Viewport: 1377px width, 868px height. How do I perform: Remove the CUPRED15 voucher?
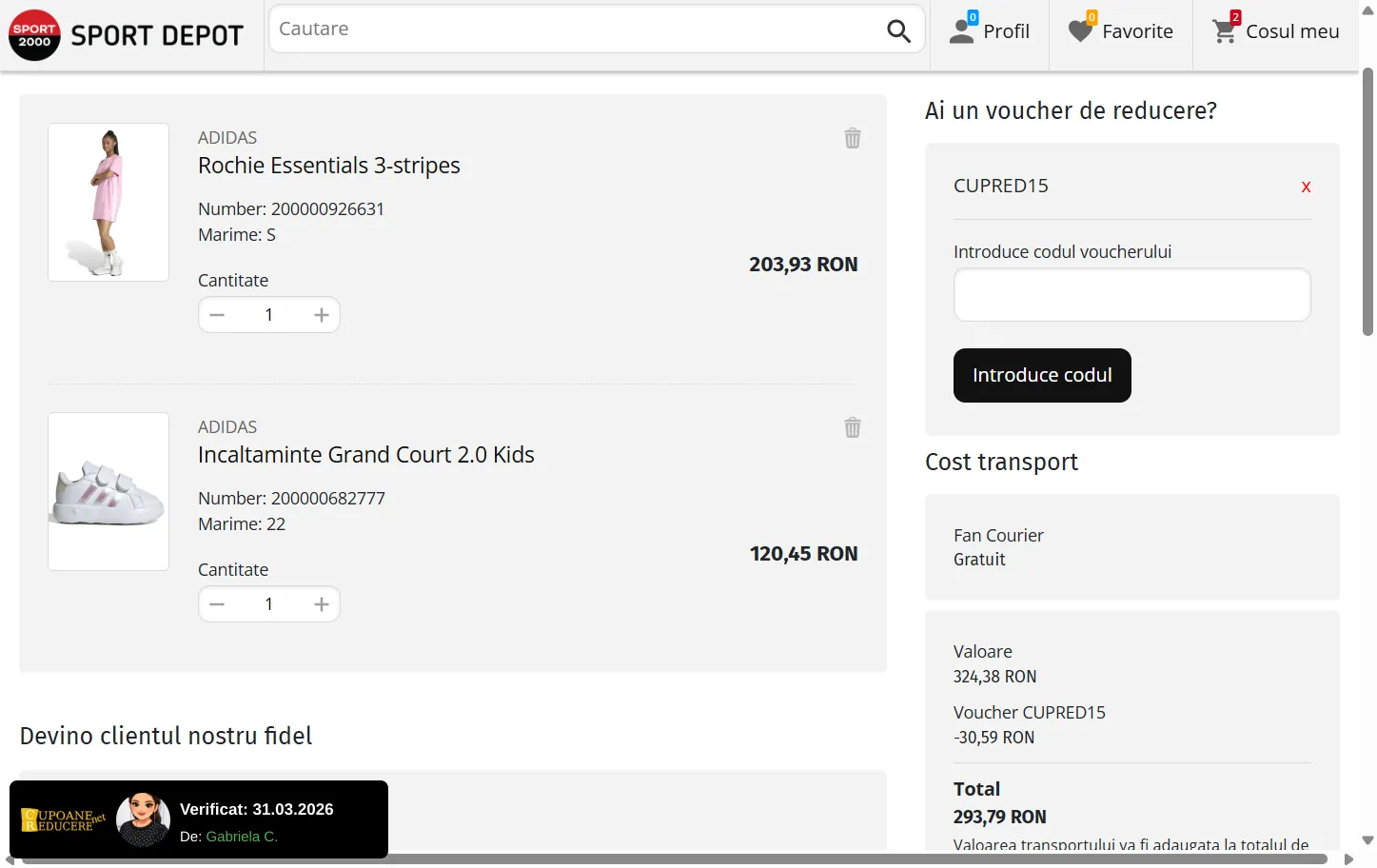click(1306, 187)
